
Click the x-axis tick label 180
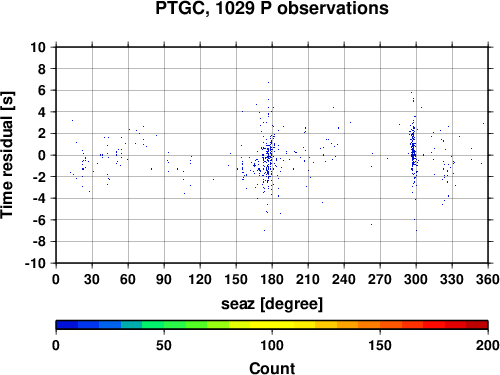point(272,279)
